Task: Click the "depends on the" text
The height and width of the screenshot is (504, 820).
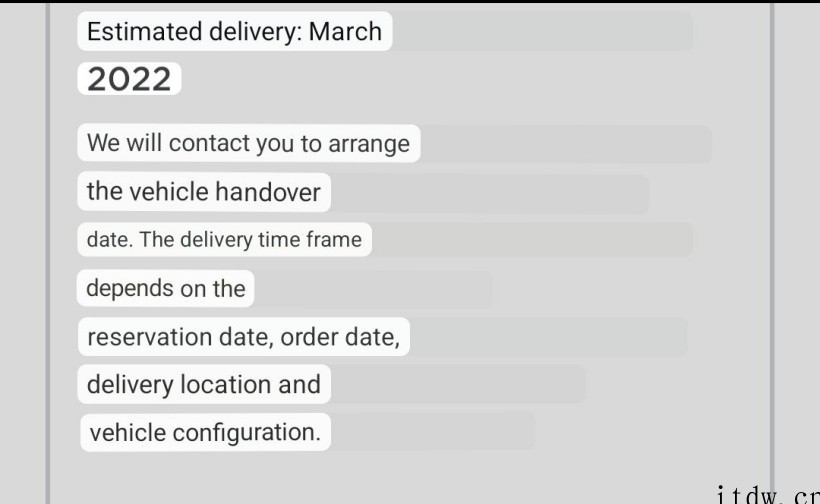Action: 165,289
